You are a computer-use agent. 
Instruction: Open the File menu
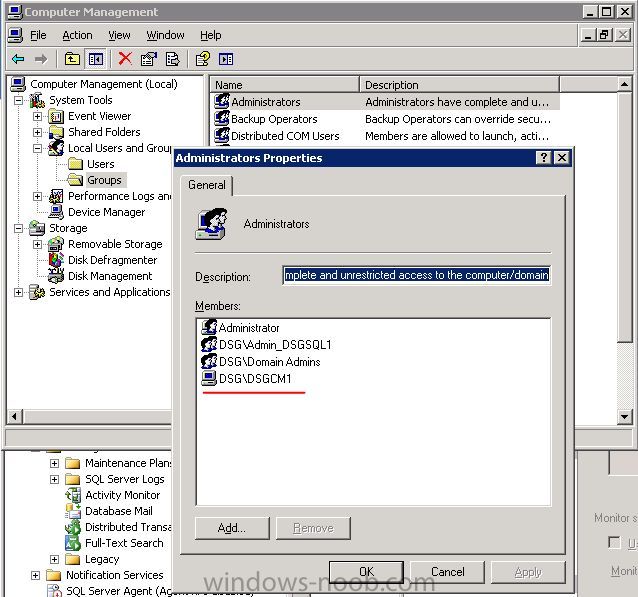38,35
